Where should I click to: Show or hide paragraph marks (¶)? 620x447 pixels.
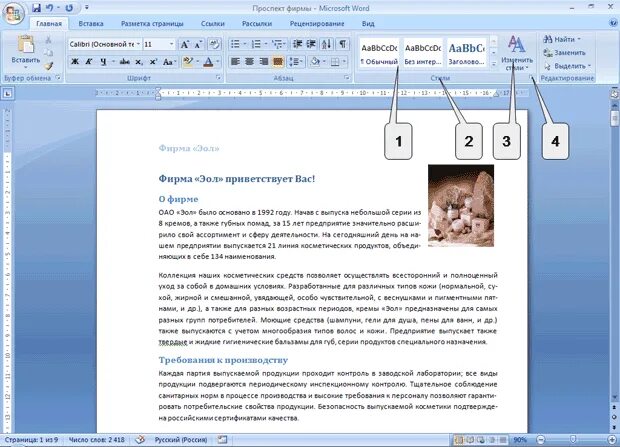(342, 44)
